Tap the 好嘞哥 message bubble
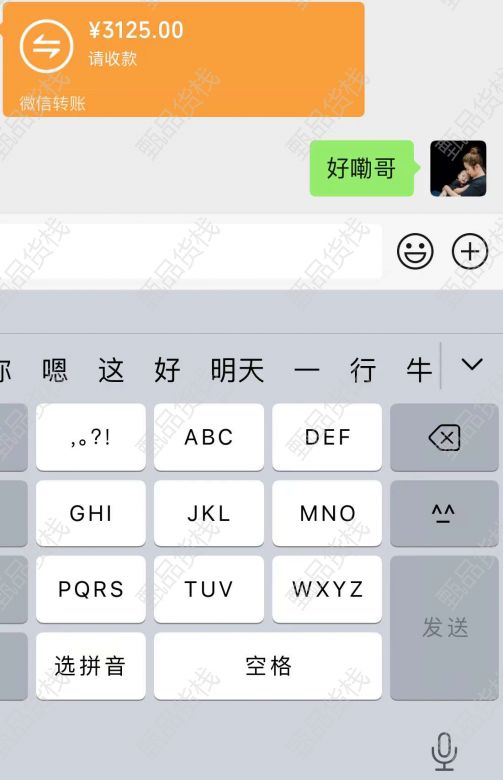 (x=362, y=168)
